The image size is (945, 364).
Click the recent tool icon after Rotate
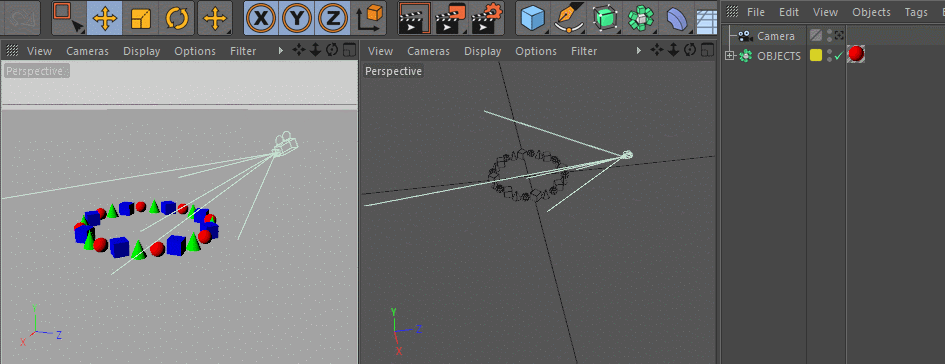coord(215,18)
